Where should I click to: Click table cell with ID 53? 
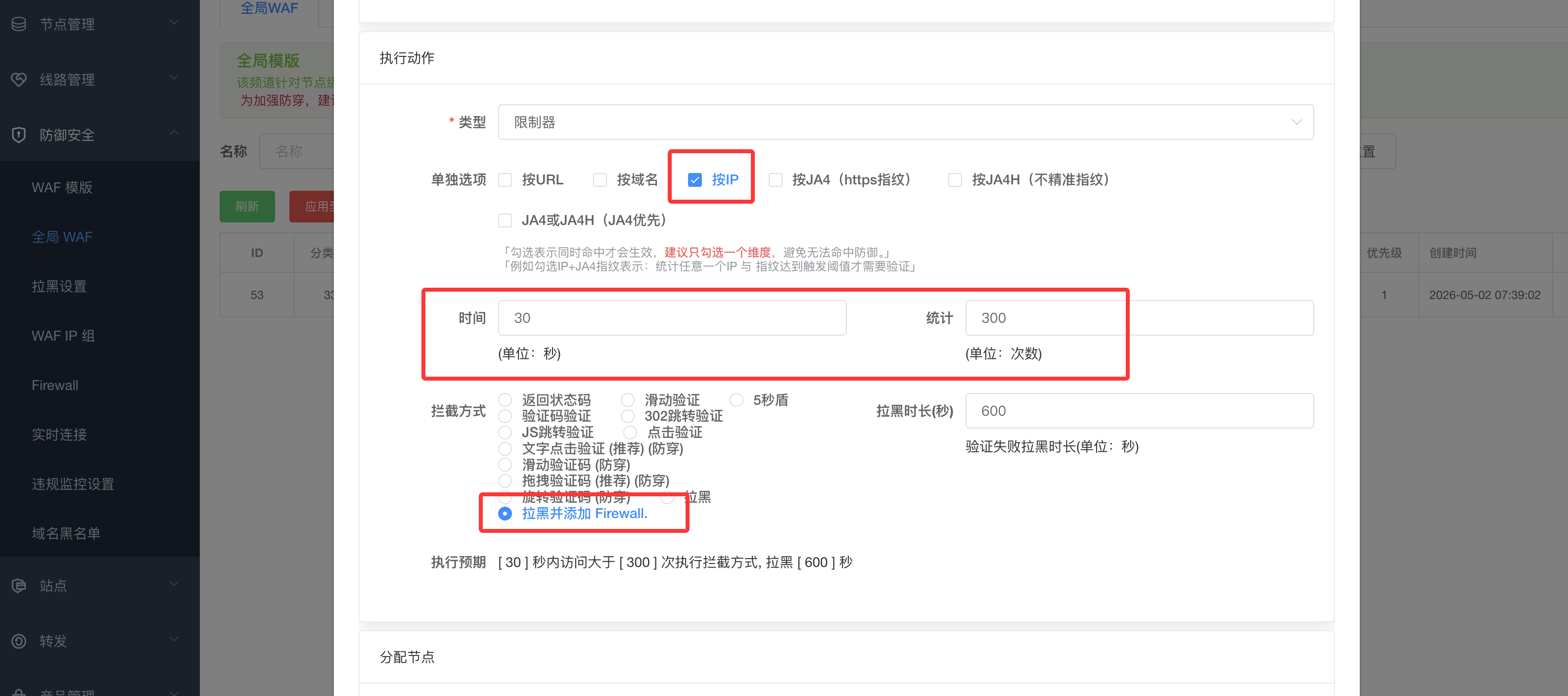pyautogui.click(x=257, y=295)
